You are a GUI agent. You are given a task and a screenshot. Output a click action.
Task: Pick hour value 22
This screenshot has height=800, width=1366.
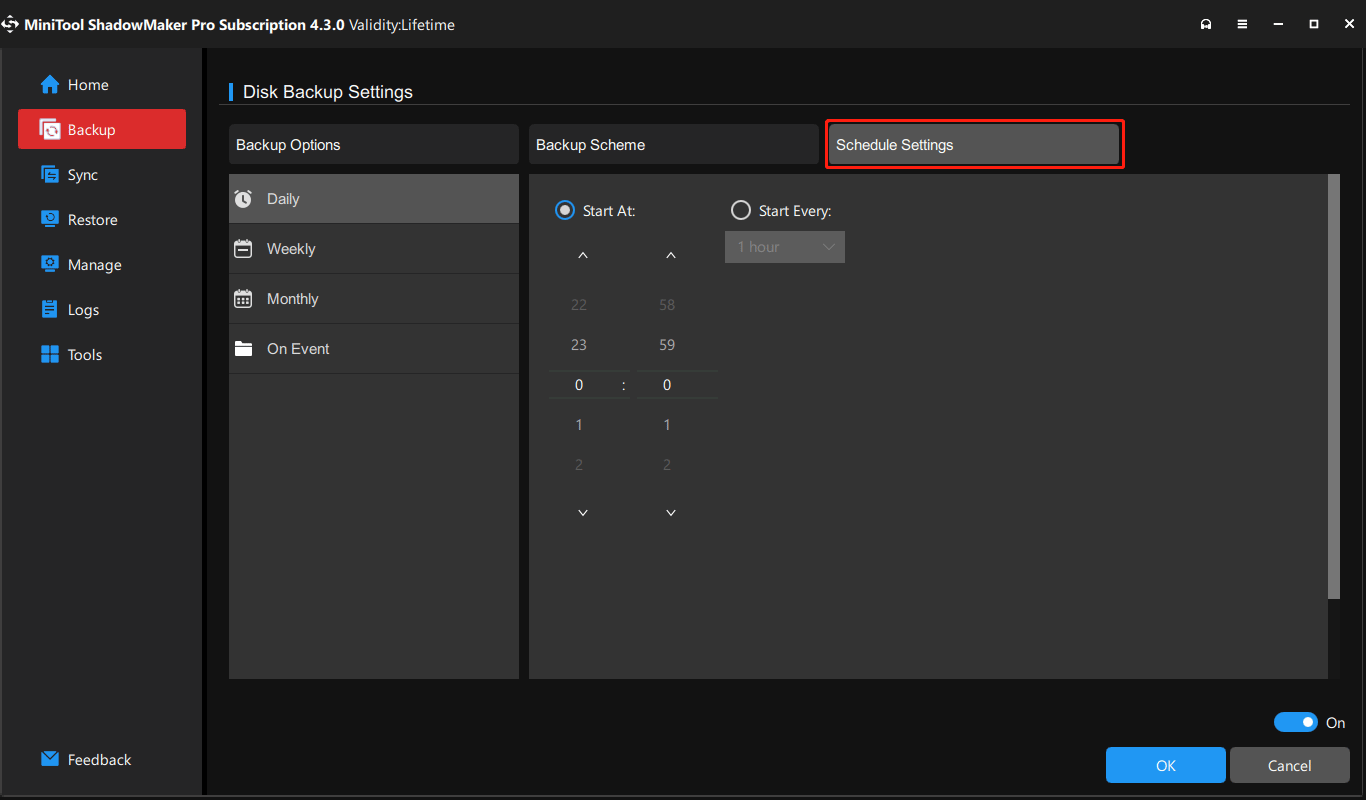pyautogui.click(x=578, y=305)
